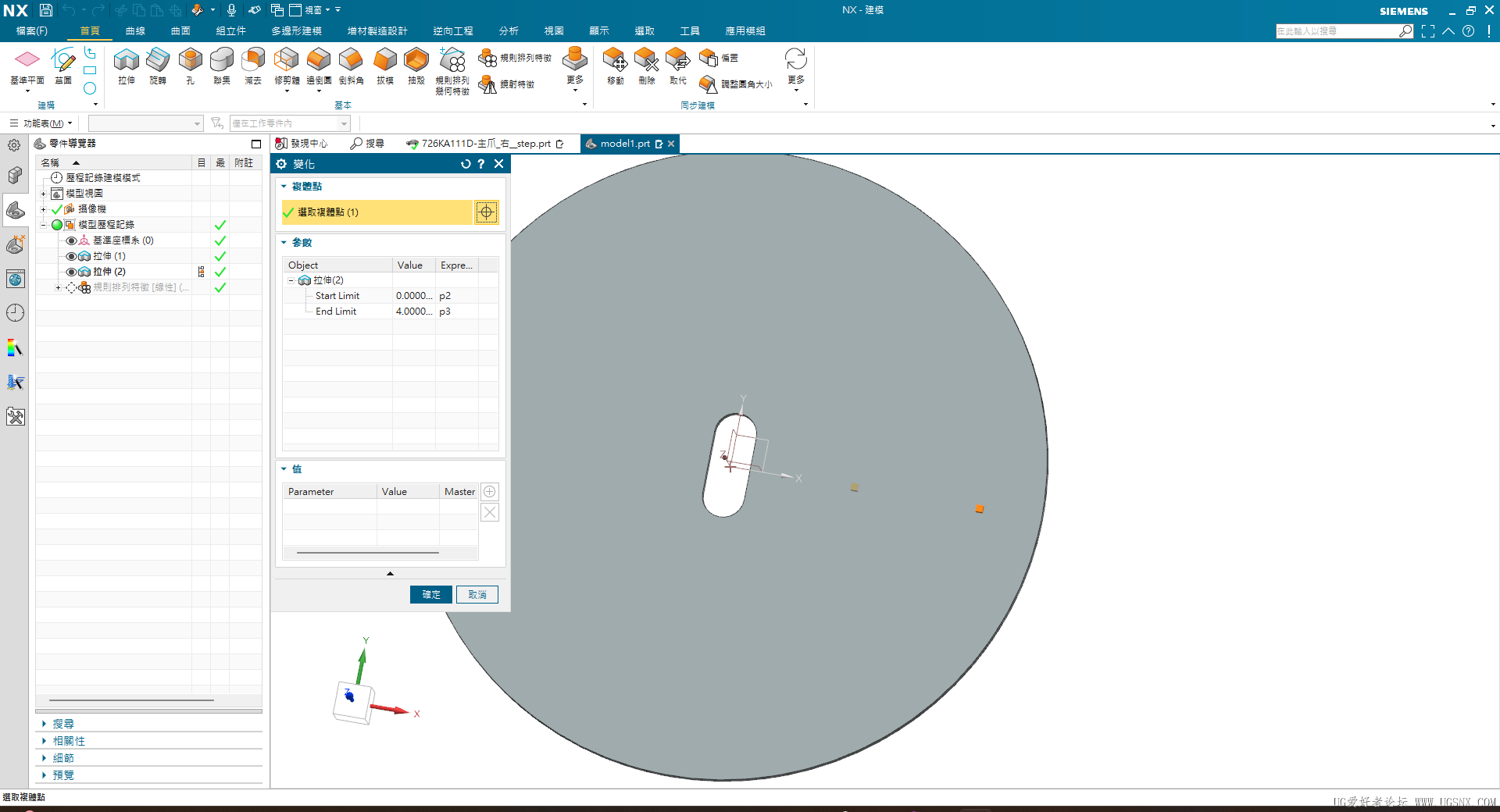This screenshot has width=1500, height=812.
Task: Expand the 模型視圖 tree node
Action: [44, 194]
